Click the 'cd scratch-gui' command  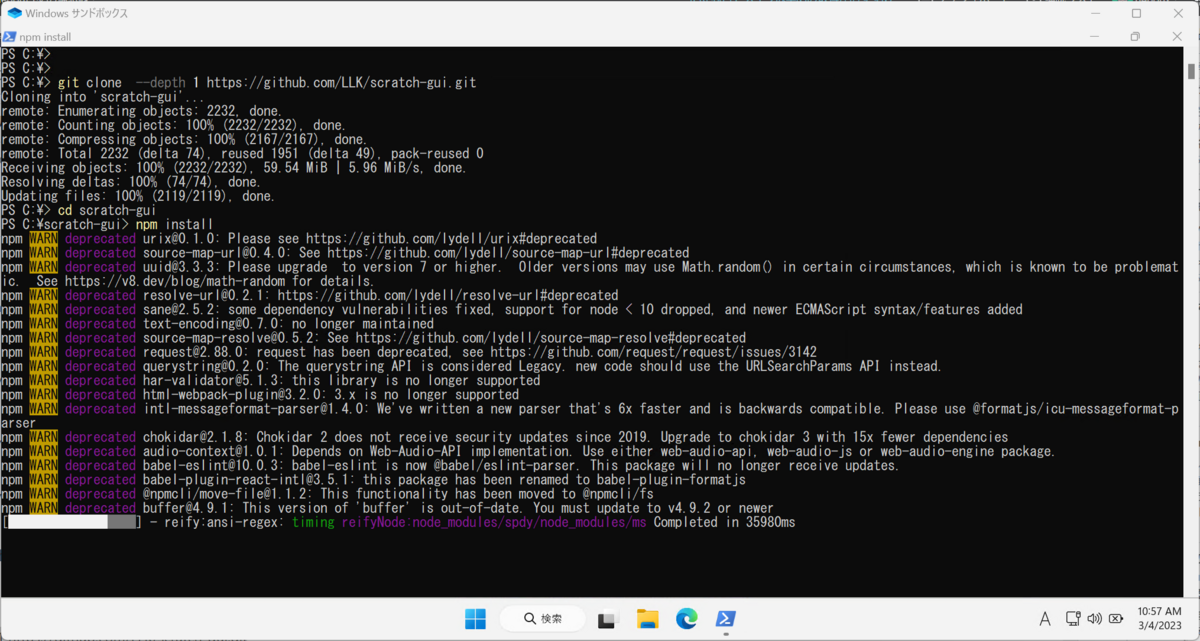[x=107, y=211]
